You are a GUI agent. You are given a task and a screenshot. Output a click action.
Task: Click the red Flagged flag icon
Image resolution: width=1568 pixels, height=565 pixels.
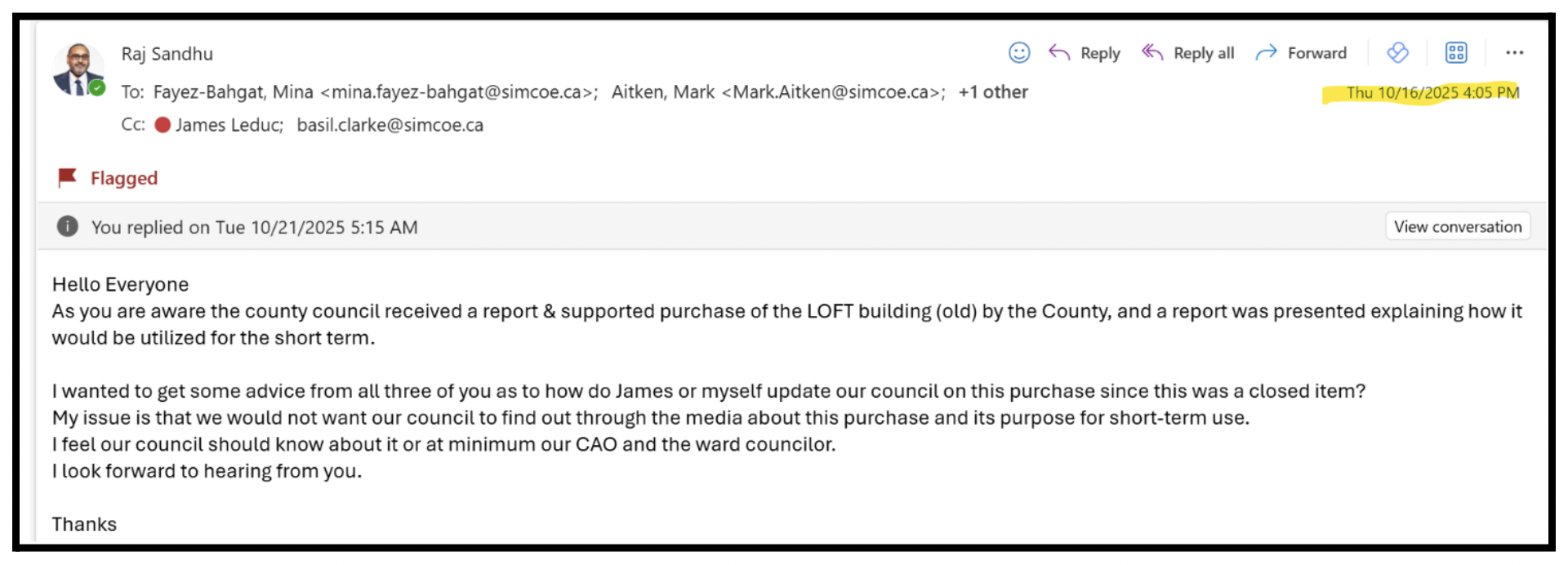click(67, 178)
